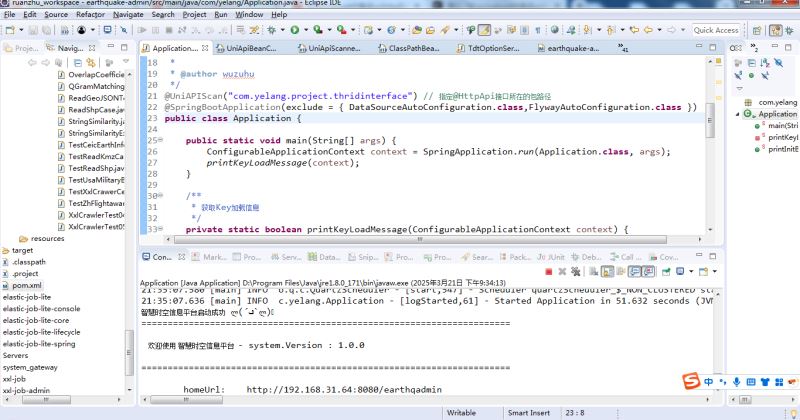Toggle Show Console on Standard Error change
This screenshot has width=800, height=420.
tap(648, 271)
